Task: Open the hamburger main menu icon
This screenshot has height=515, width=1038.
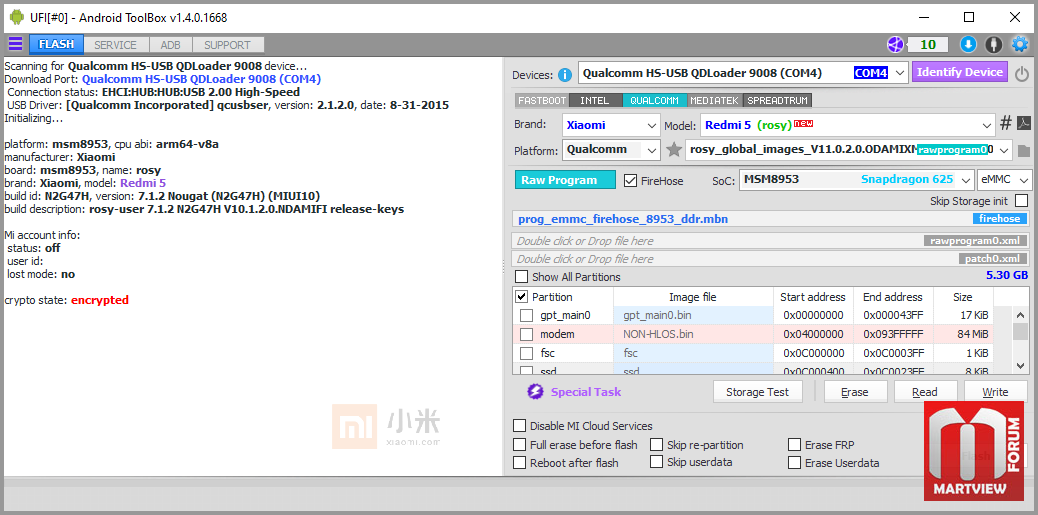Action: [15, 44]
